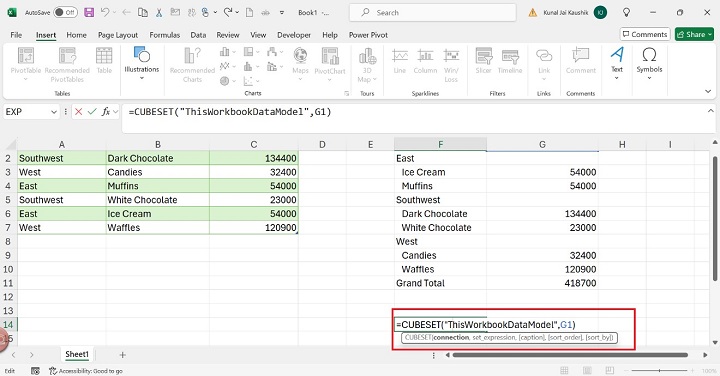Screen dimensions: 720x376
Task: Click the Save icon in quick access toolbar
Action: point(89,12)
